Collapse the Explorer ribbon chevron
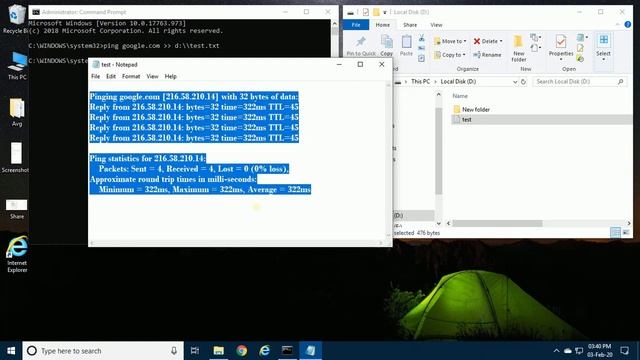Image resolution: width=640 pixels, height=360 pixels. point(617,24)
